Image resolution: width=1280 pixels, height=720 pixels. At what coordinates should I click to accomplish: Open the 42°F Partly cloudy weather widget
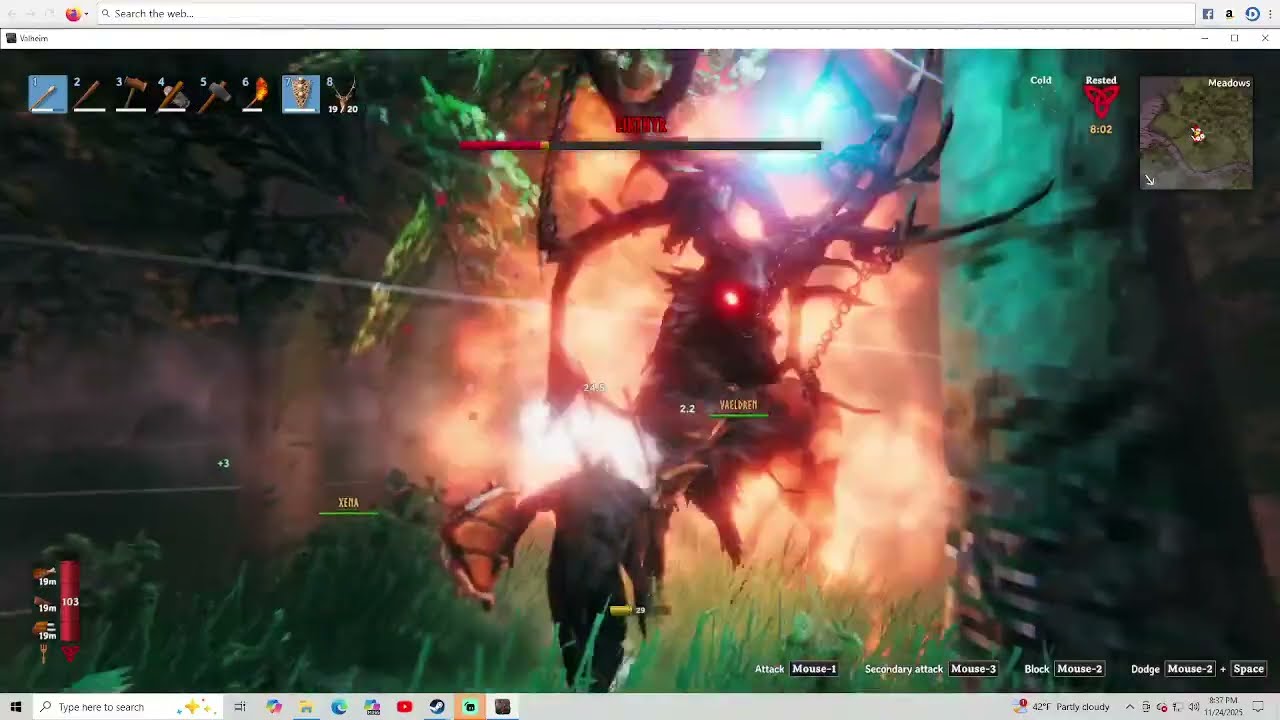coord(1062,707)
